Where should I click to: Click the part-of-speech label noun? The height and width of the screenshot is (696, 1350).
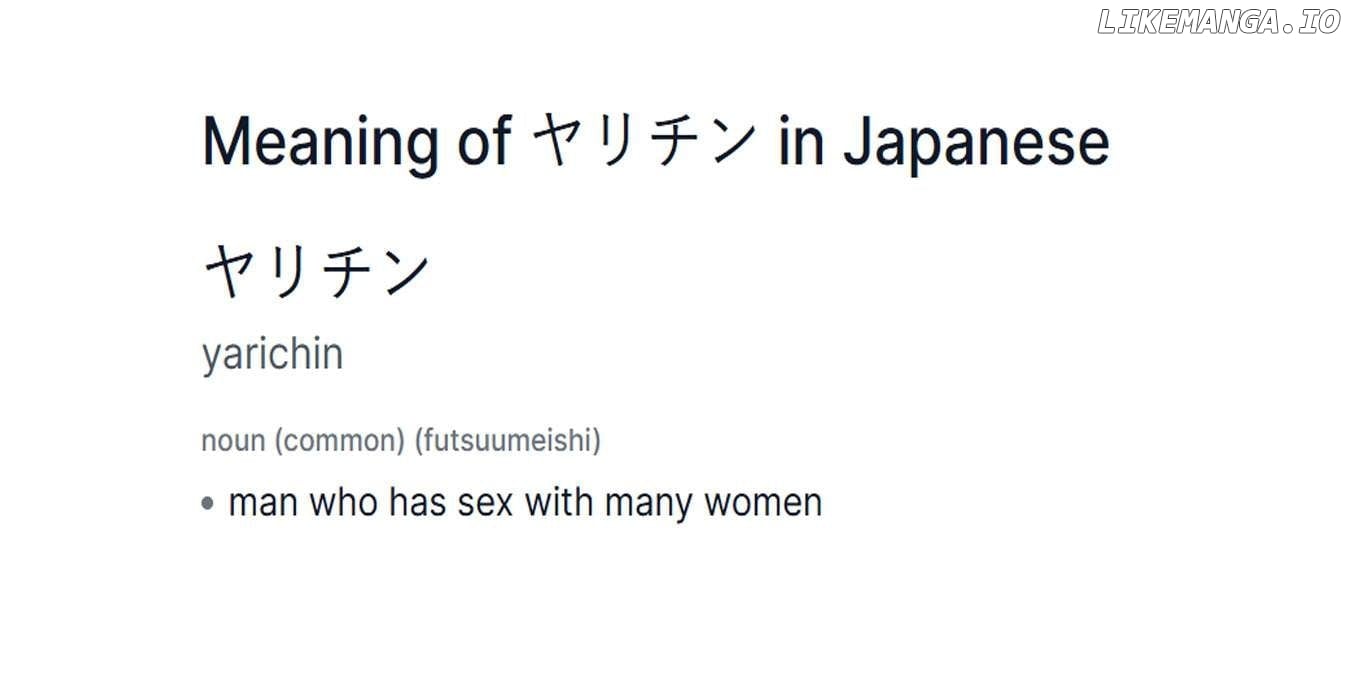pyautogui.click(x=234, y=441)
